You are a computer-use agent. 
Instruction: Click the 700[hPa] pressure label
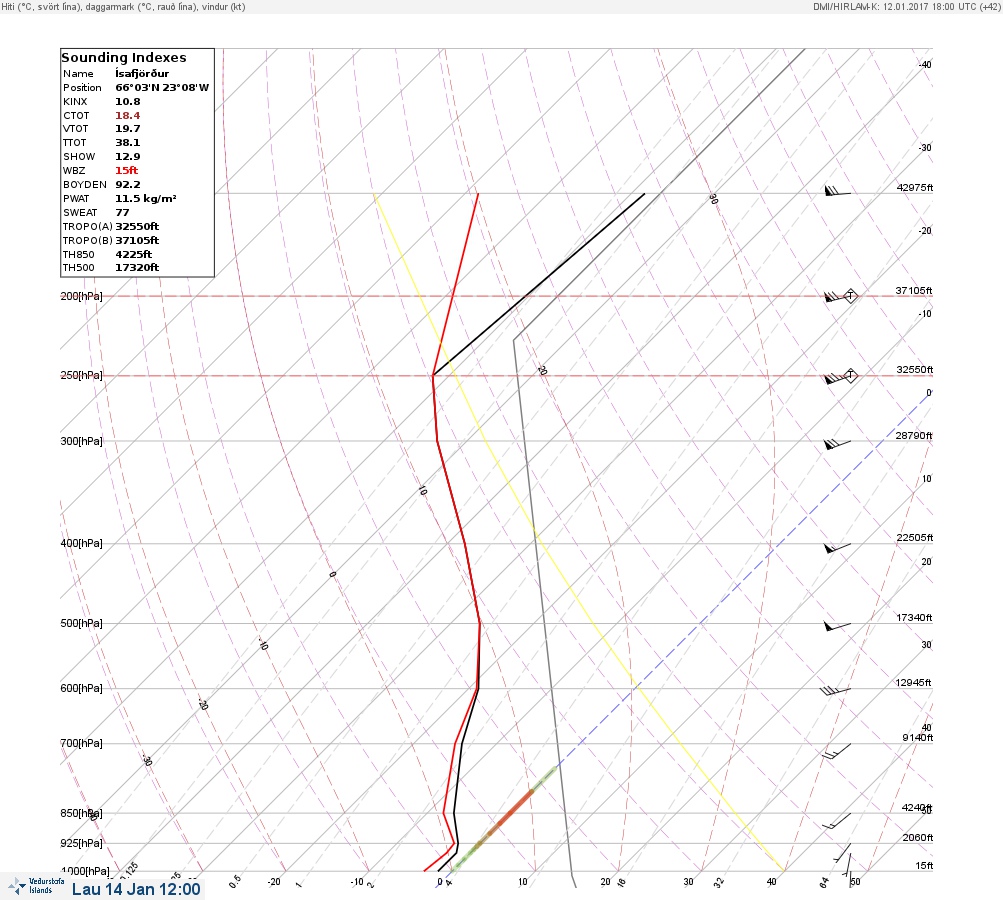coord(81,743)
